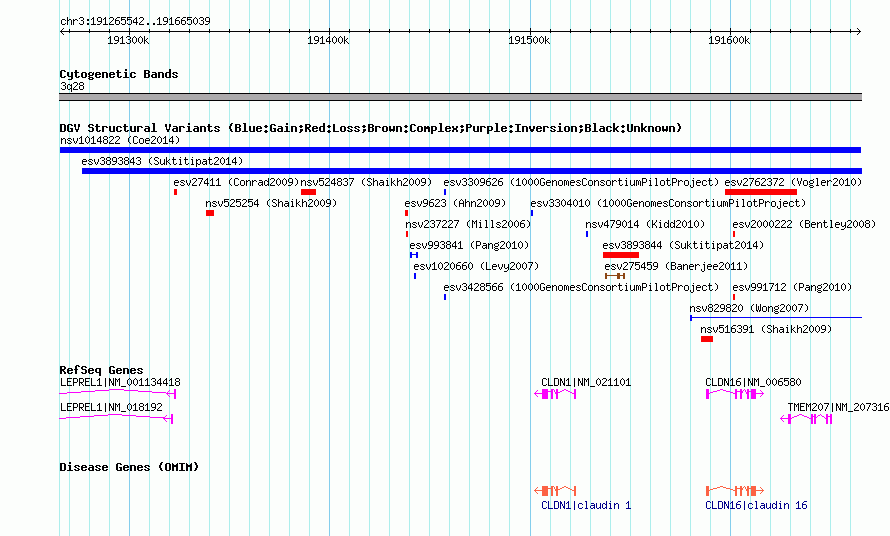The height and width of the screenshot is (536, 890).
Task: Click red bar of esv2762372 (Vogler2010)
Action: 761,192
